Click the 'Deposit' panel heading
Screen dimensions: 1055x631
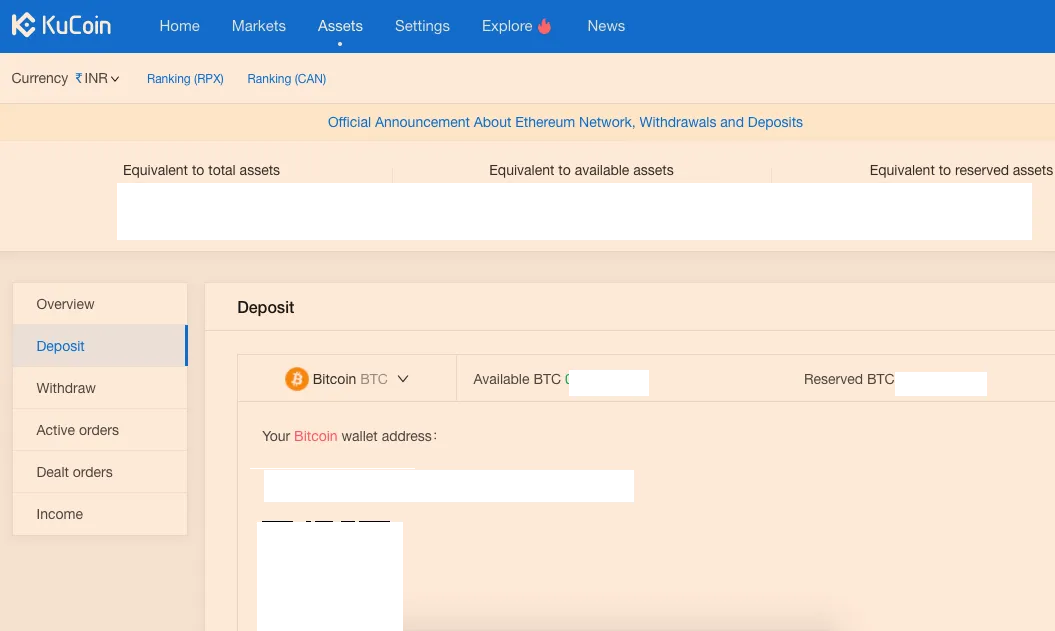pos(266,307)
